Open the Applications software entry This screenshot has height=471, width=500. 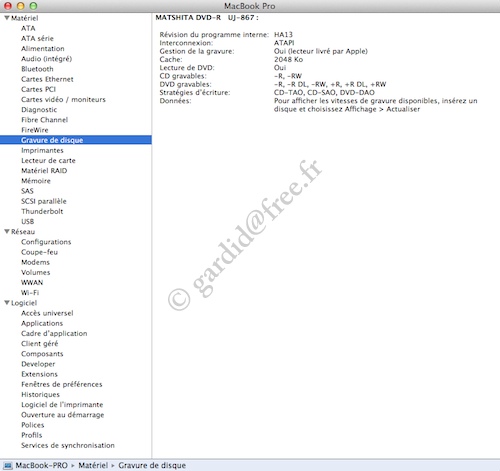(x=42, y=323)
